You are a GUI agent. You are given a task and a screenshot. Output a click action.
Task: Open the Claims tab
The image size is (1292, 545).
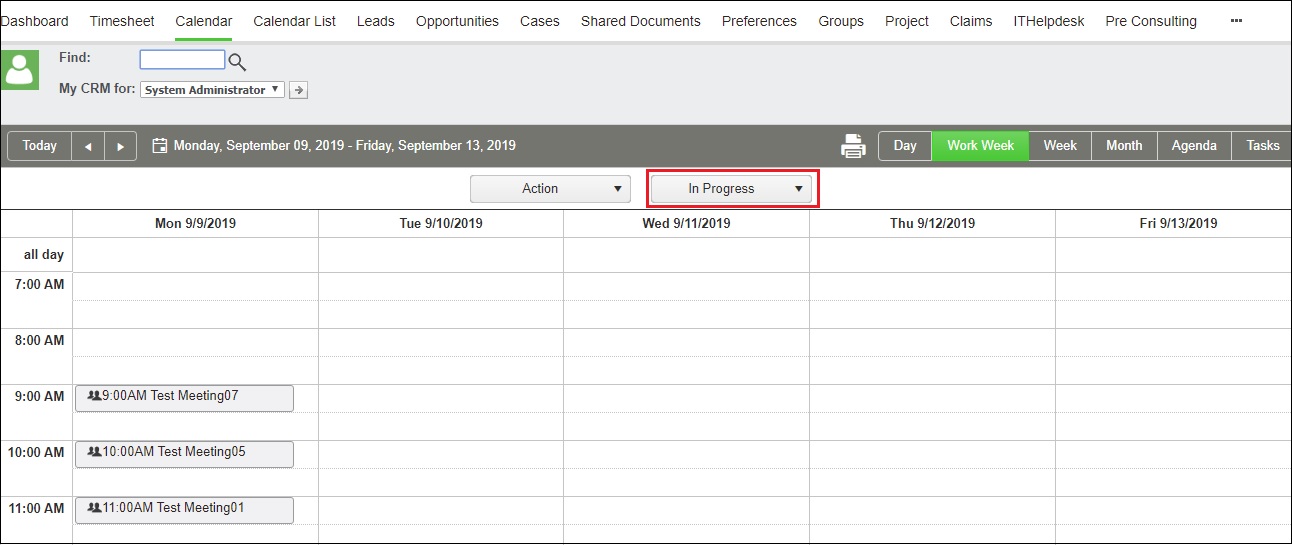971,21
